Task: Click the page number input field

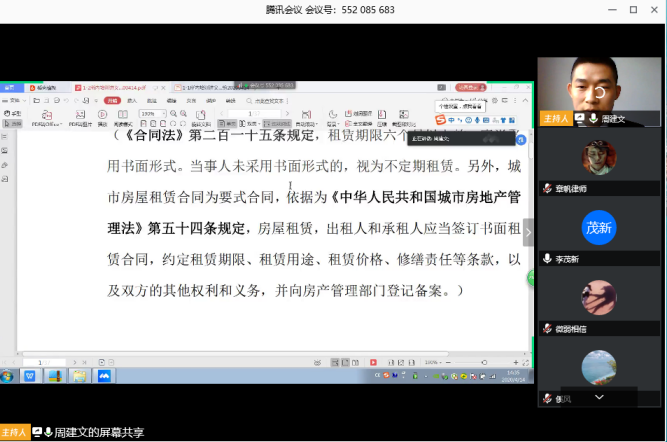Action: point(44,362)
